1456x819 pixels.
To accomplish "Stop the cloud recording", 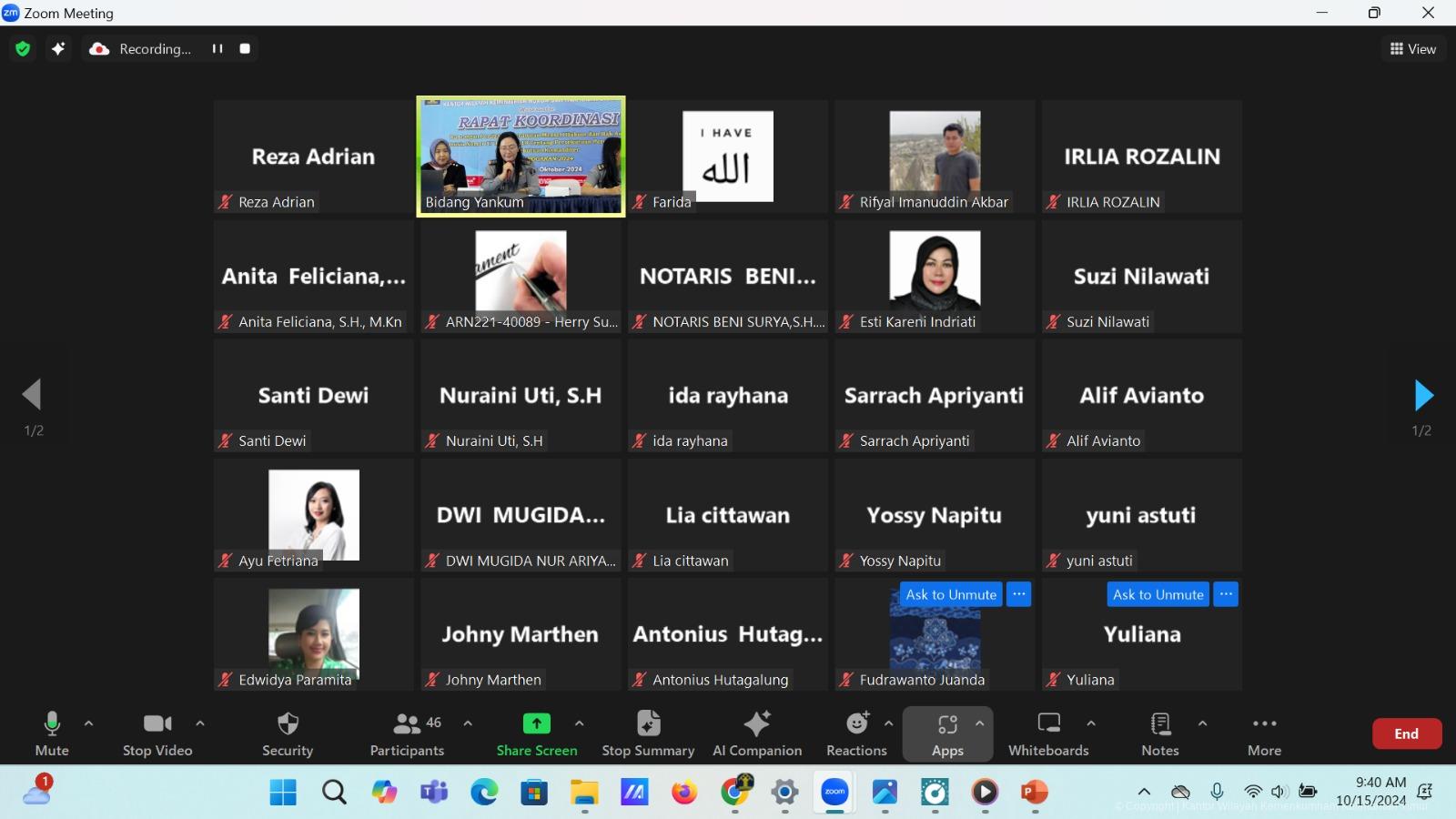I will (x=245, y=49).
